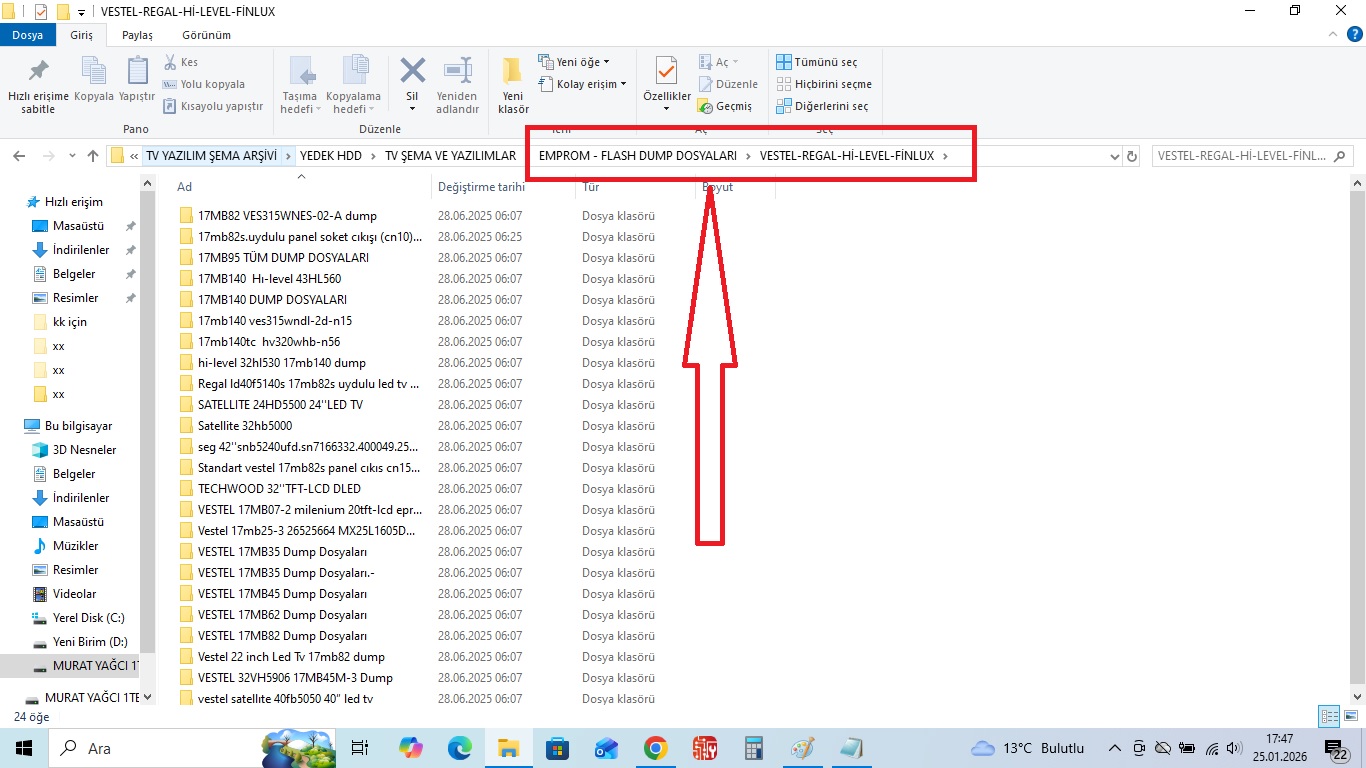
Task: Open Videolar in the sidebar
Action: [x=74, y=594]
